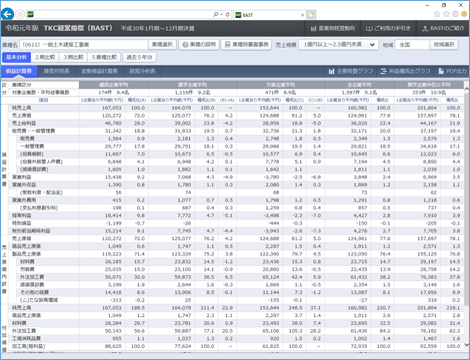Click the 15,438 value cell
The image size is (470, 360).
tap(113, 177)
